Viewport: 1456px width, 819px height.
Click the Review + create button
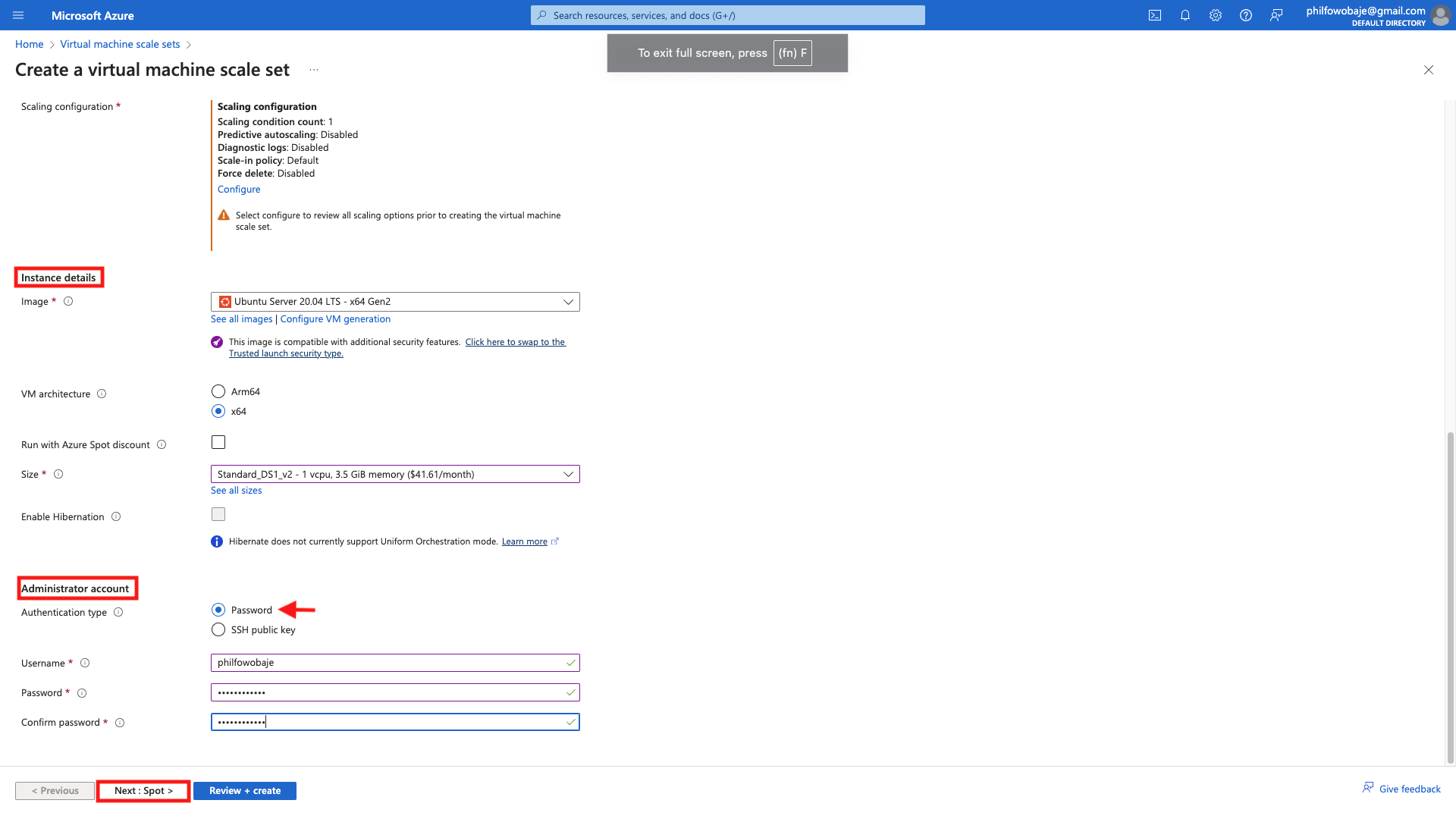[x=244, y=790]
